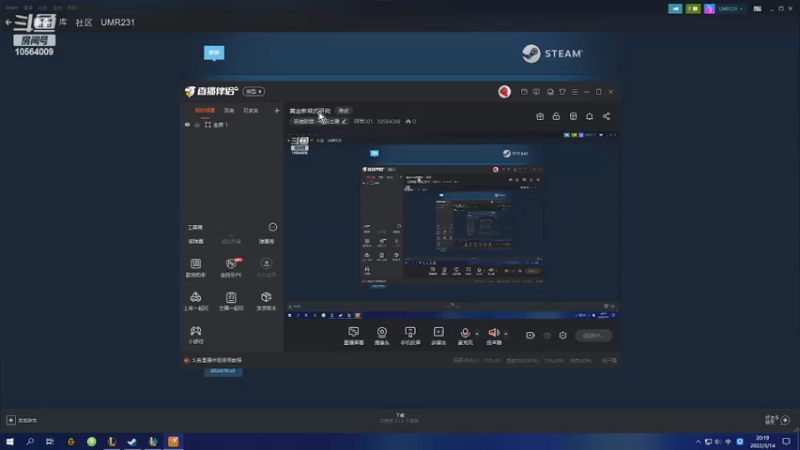
Task: Open Steam announcements cyan button
Action: tap(675, 9)
